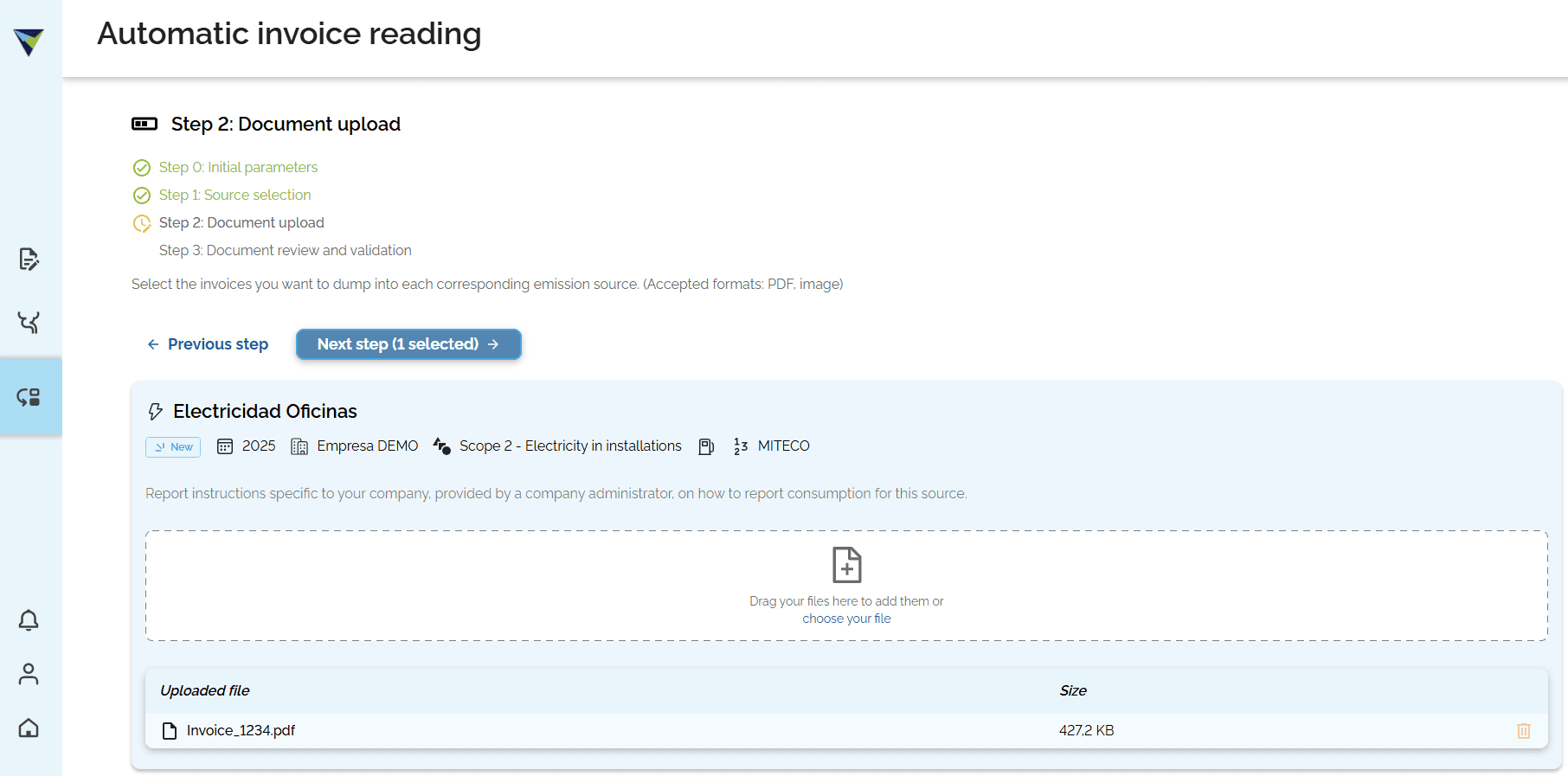The width and height of the screenshot is (1568, 776).
Task: Click the calendar icon next to 2025
Action: pyautogui.click(x=225, y=446)
